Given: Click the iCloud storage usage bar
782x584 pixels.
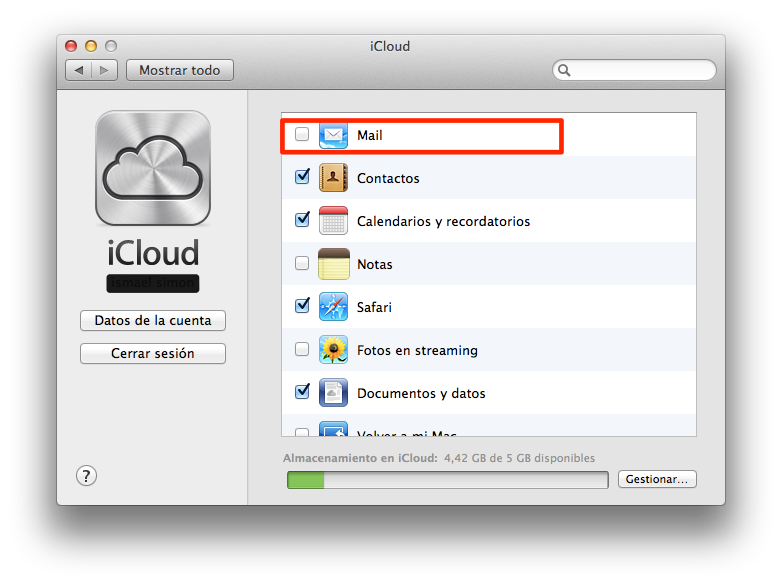Looking at the screenshot, I should pos(447,480).
